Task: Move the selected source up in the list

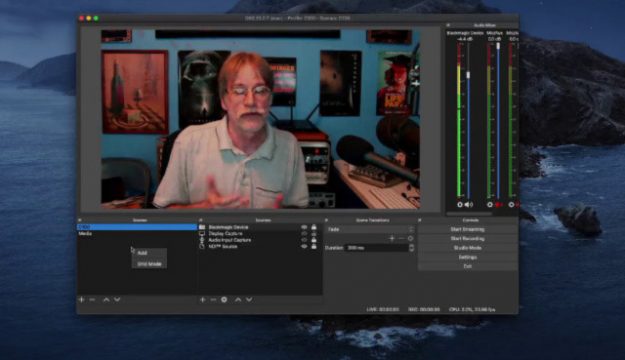Action: pos(238,299)
